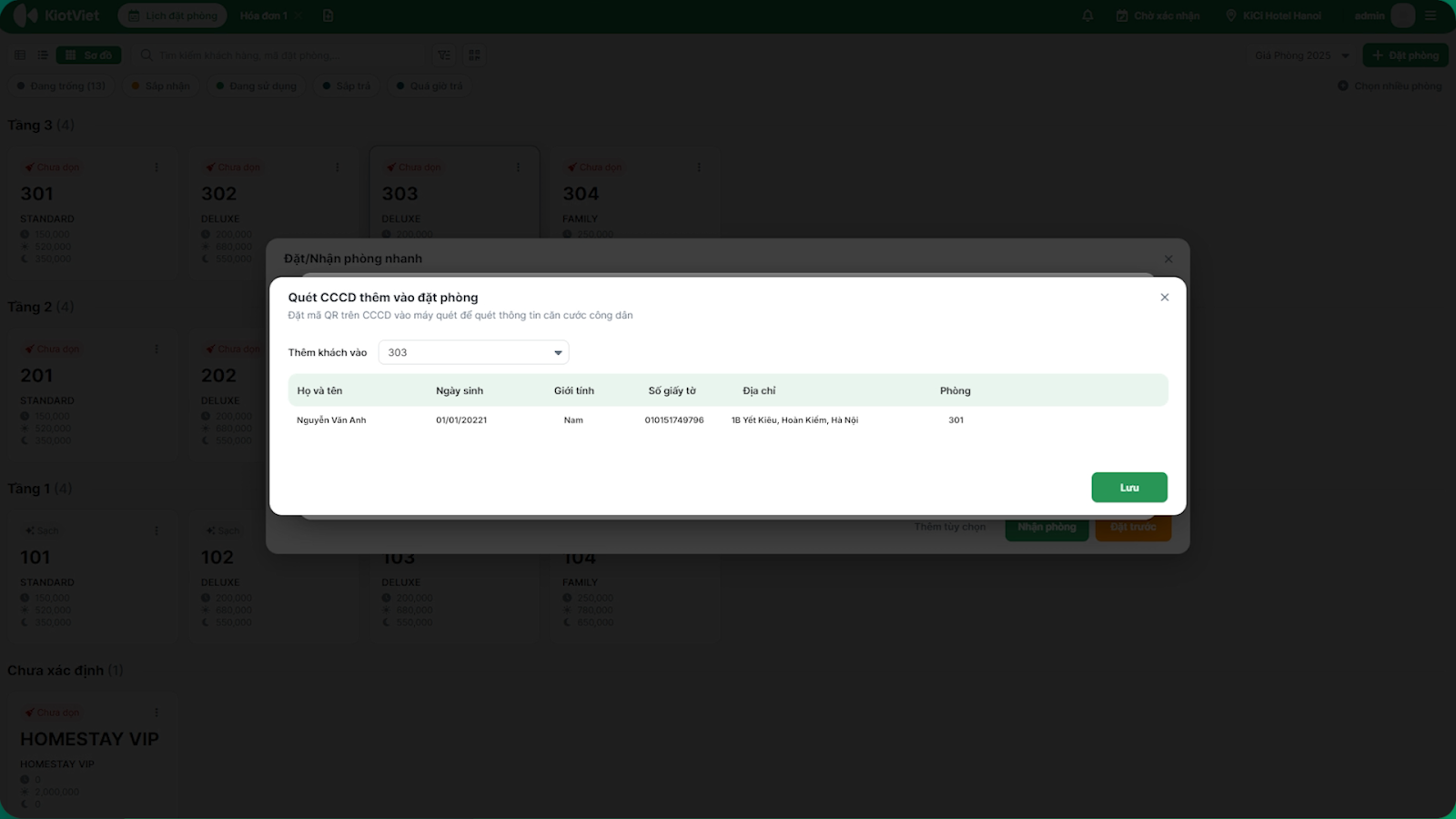Click the Đặt phòng button
Screen dimensions: 1456x819
tap(1406, 56)
